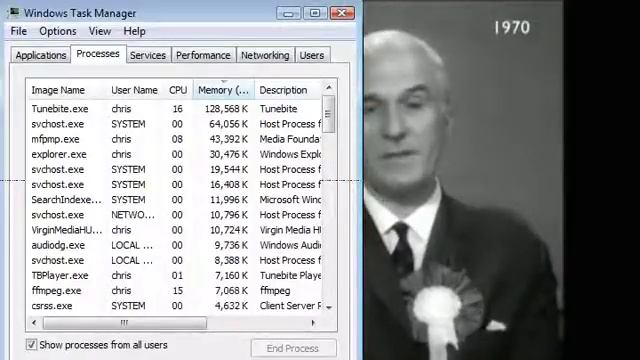Click the Client Server description cell

click(x=290, y=306)
